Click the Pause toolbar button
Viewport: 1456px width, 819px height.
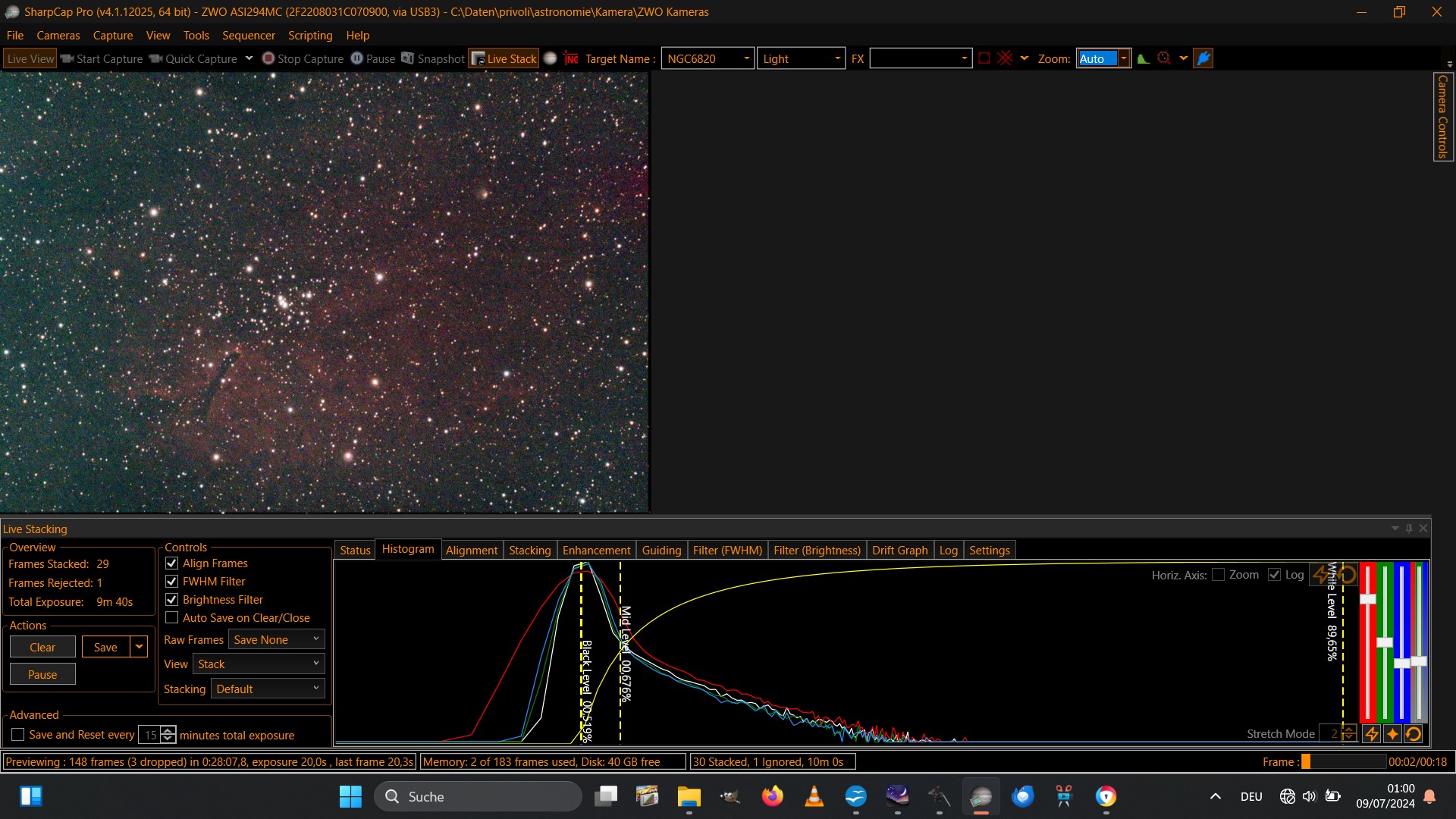[372, 58]
